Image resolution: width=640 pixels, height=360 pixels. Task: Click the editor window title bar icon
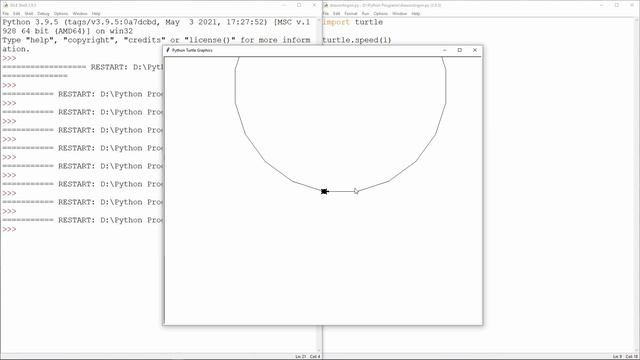pos(326,5)
